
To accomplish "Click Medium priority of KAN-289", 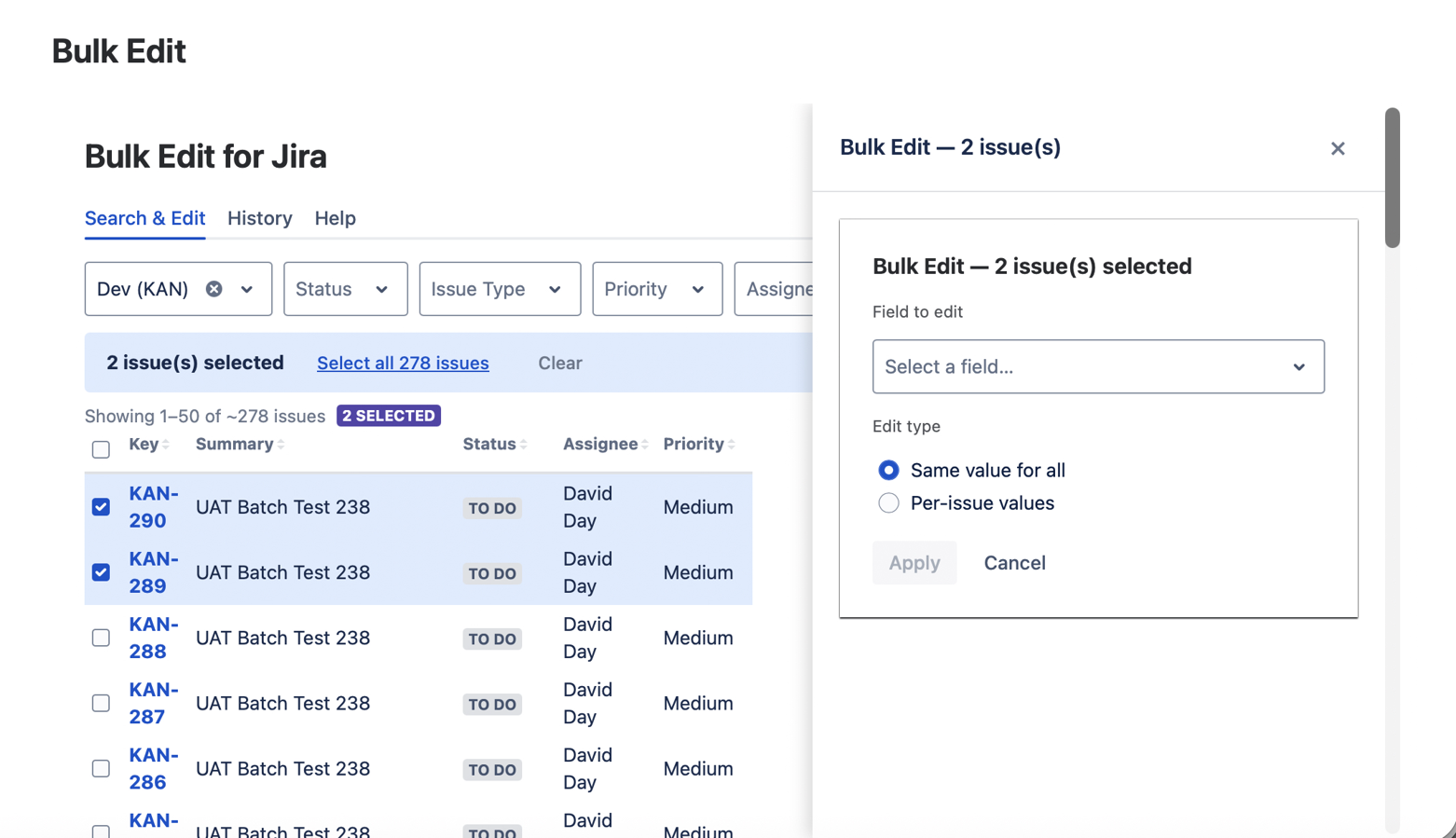I will (698, 572).
